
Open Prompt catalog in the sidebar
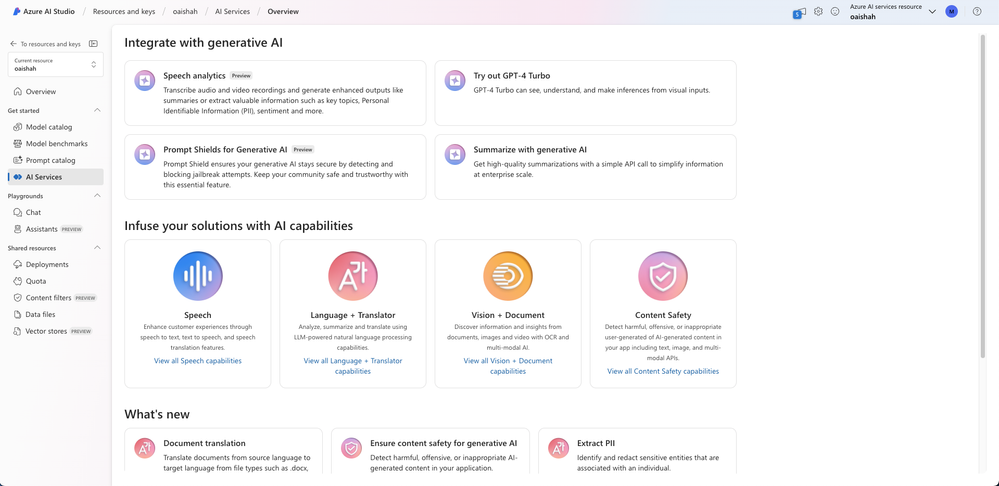tap(55, 161)
